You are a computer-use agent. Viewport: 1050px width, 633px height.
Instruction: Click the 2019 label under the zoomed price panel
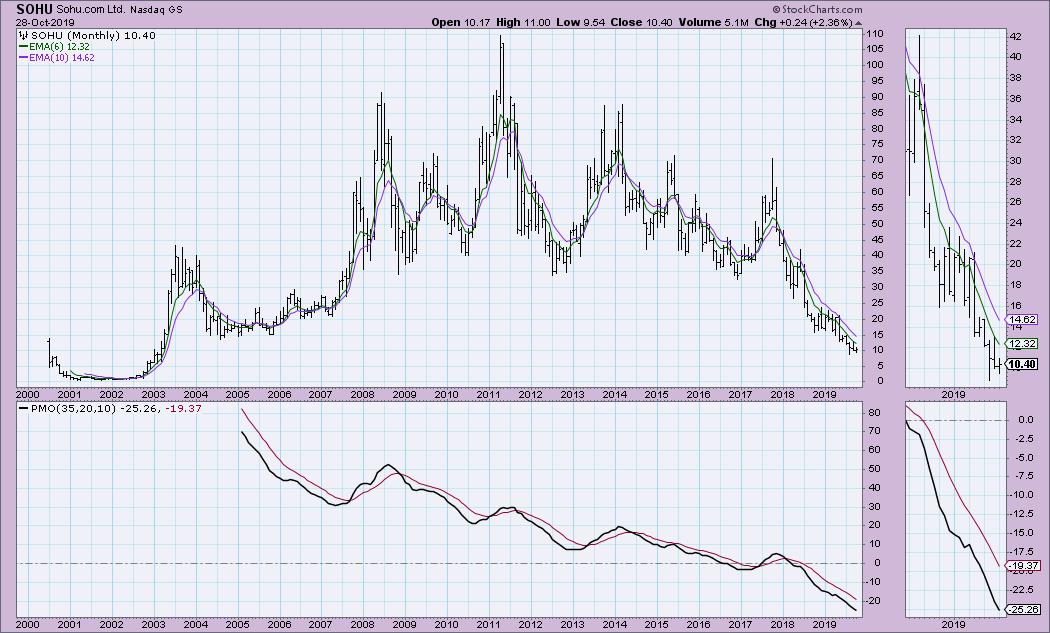point(953,395)
